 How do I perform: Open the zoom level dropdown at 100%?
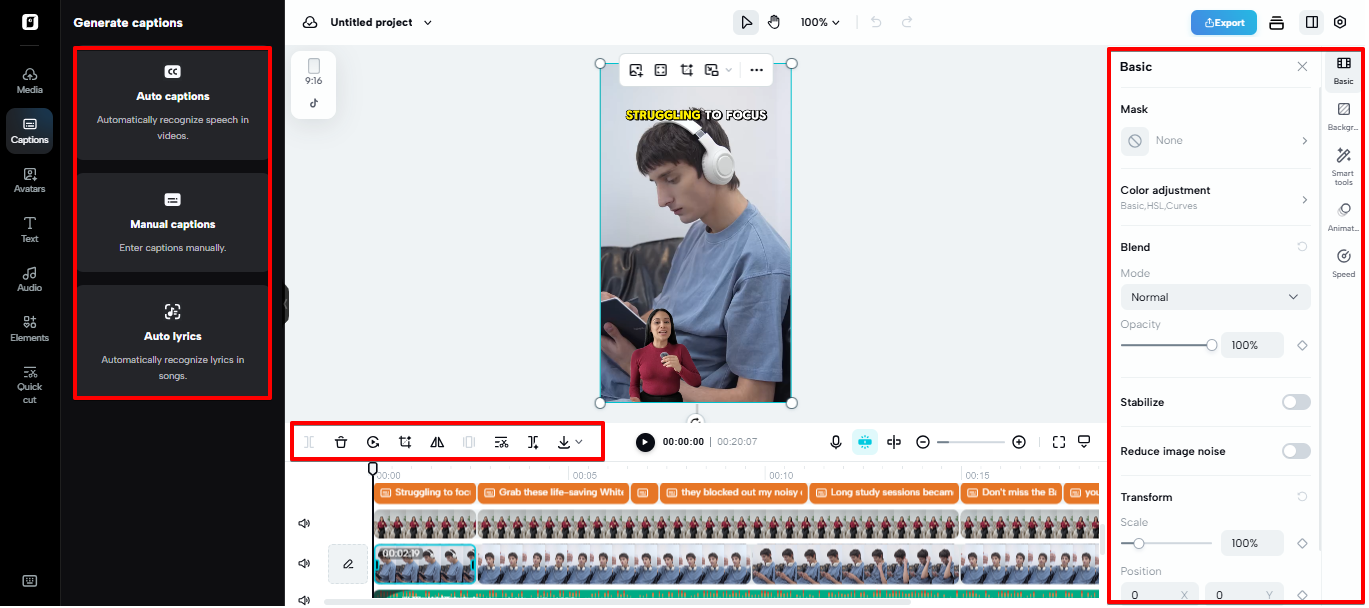(819, 21)
